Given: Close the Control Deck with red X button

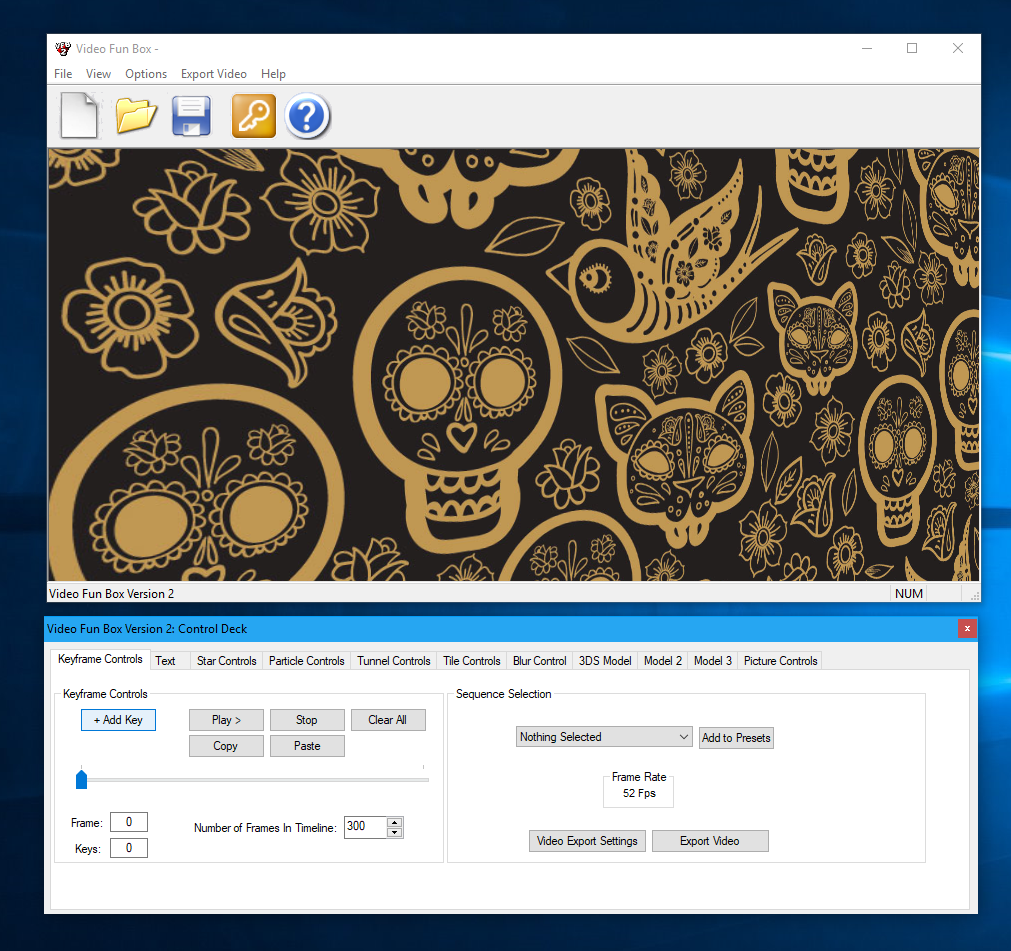Looking at the screenshot, I should 967,629.
